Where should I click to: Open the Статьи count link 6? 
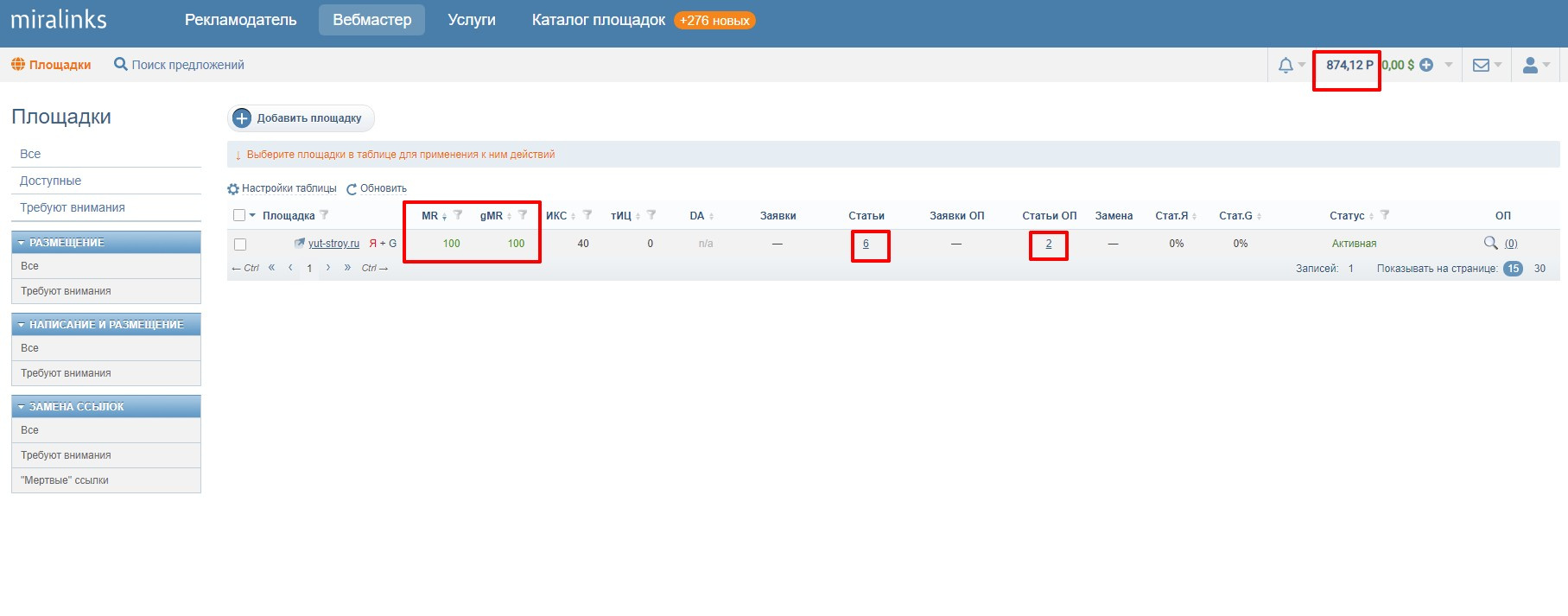tap(866, 244)
